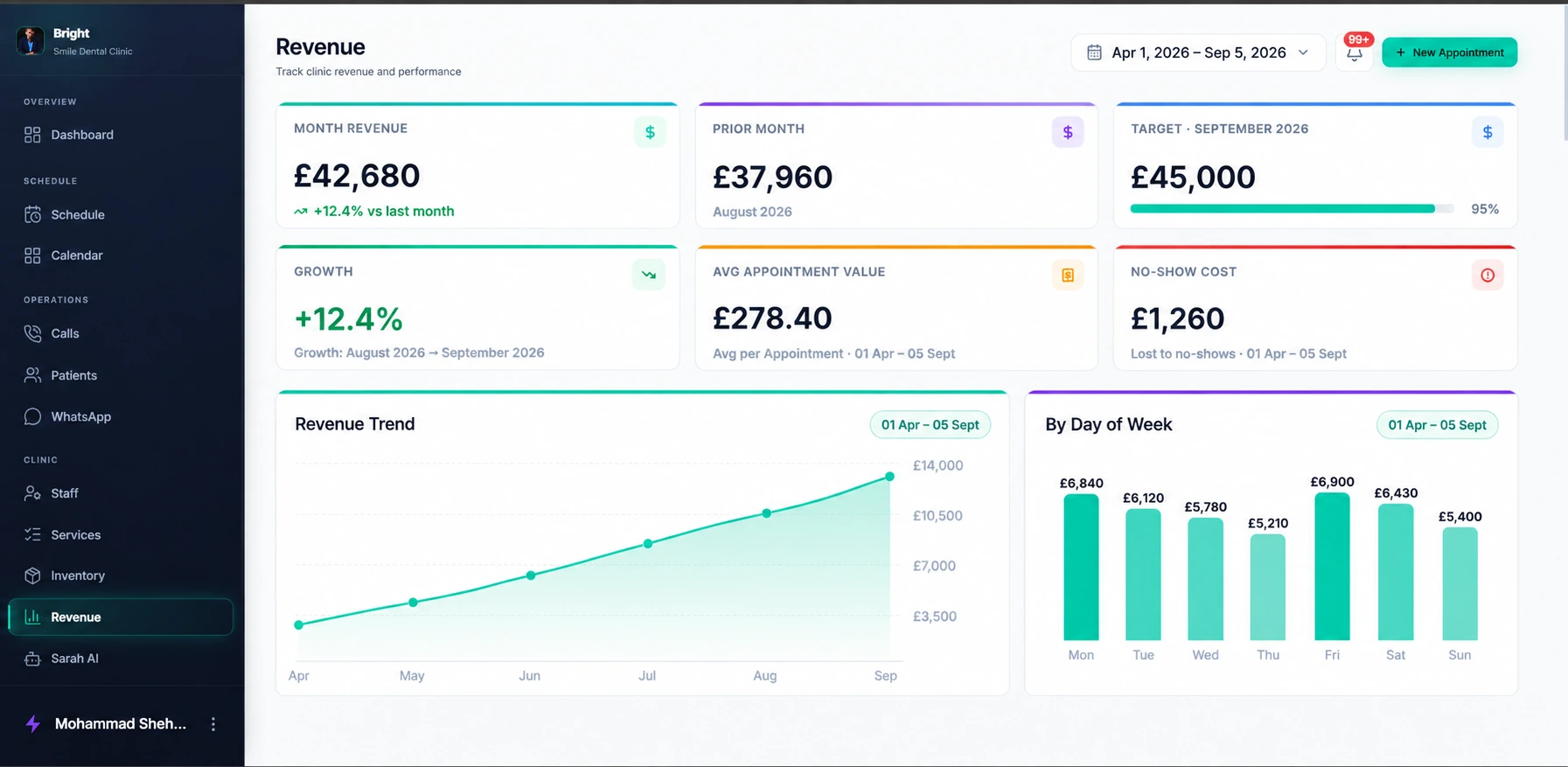Click the August data point on Revenue Trend
The width and height of the screenshot is (1568, 767).
[766, 513]
